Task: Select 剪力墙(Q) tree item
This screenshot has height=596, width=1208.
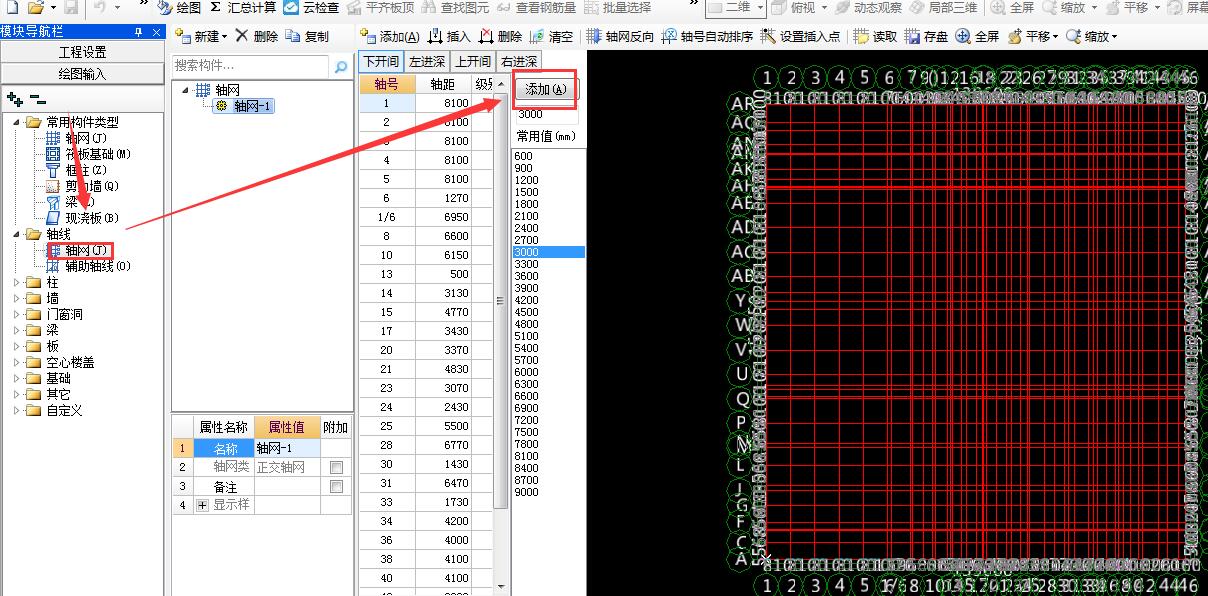Action: tap(92, 186)
